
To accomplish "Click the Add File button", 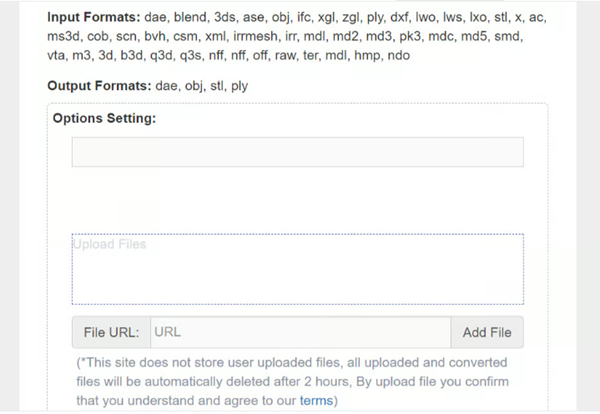I will [487, 332].
